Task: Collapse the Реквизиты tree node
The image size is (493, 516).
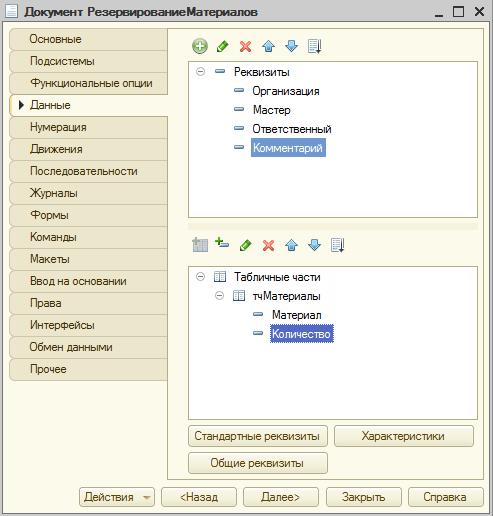Action: point(200,71)
